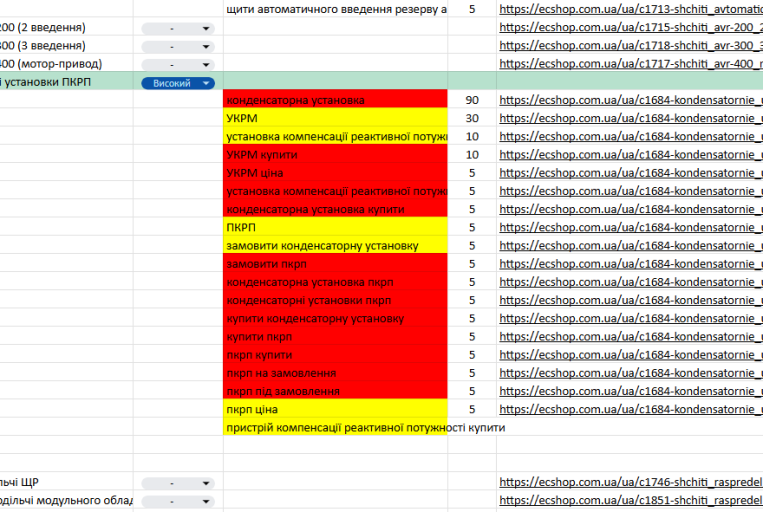Select the yellow 'установка компенсації реактивної потужності' cell
The image size is (763, 512).
point(335,136)
